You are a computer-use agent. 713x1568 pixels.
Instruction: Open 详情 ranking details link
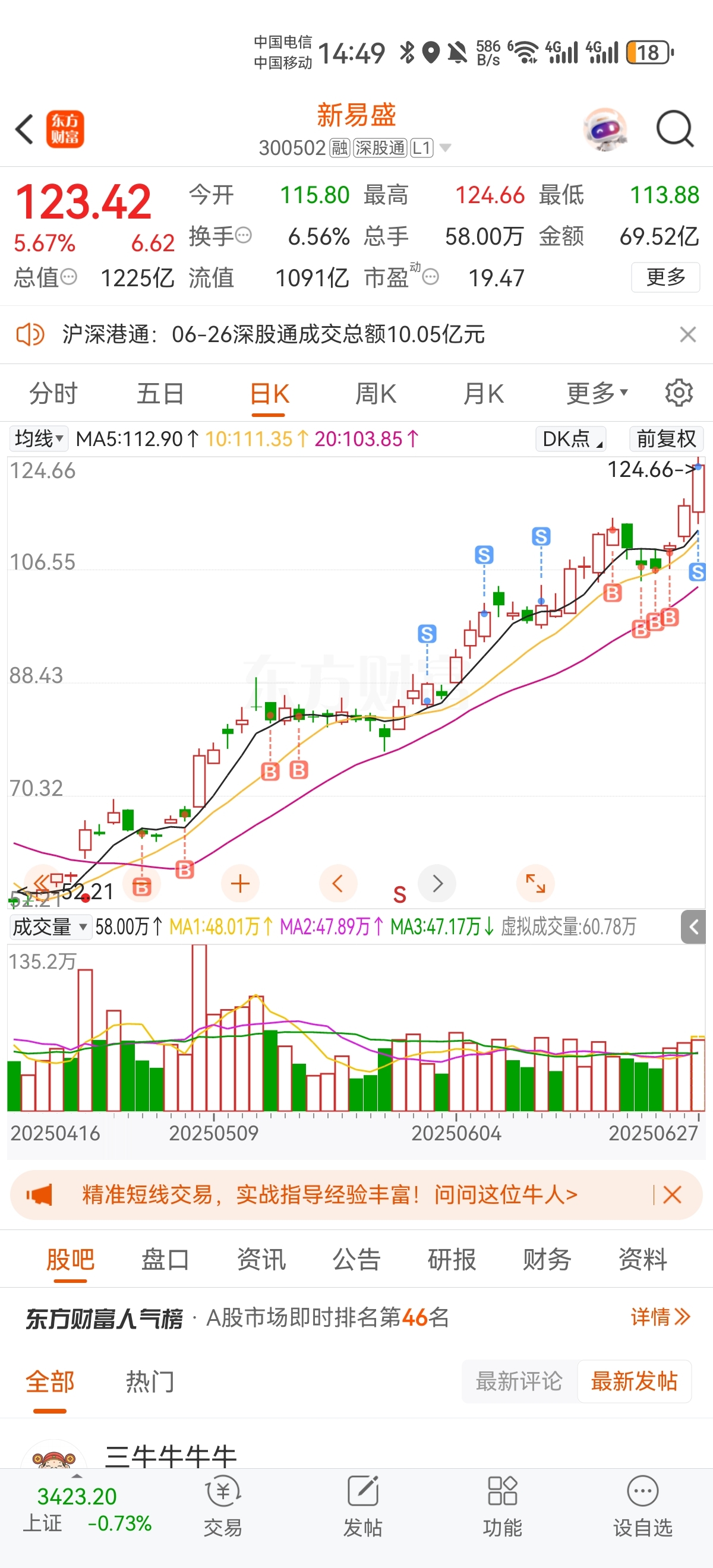coord(661,1317)
